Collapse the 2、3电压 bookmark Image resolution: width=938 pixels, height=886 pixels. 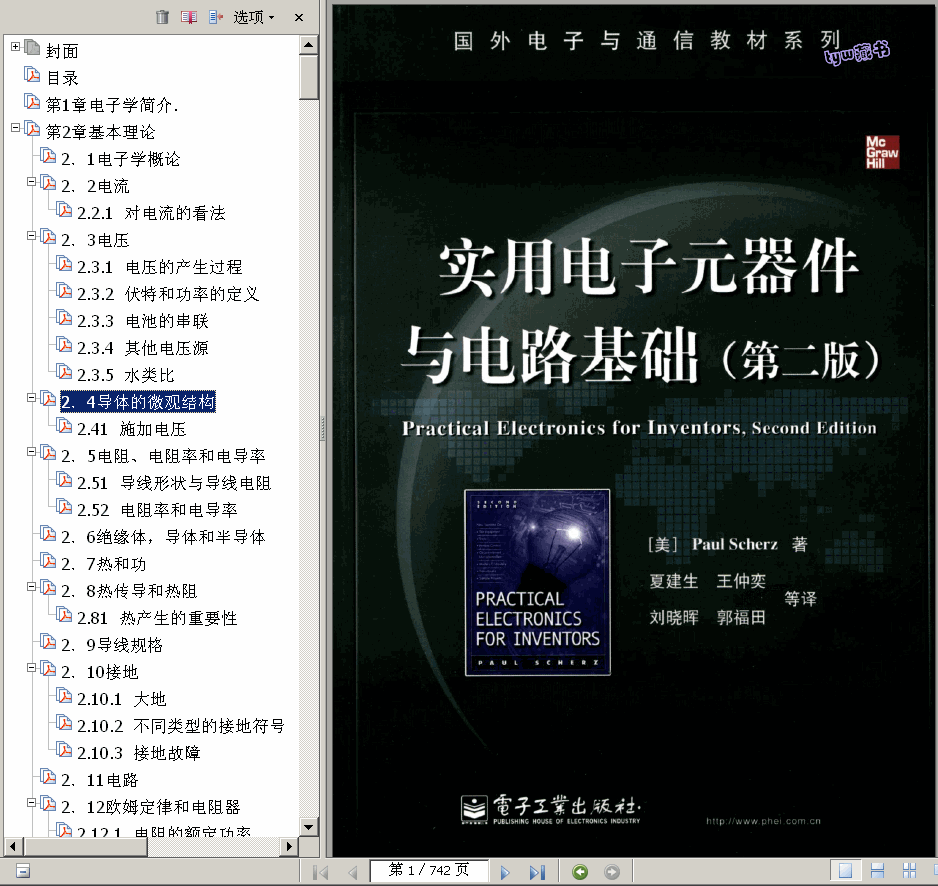32,236
